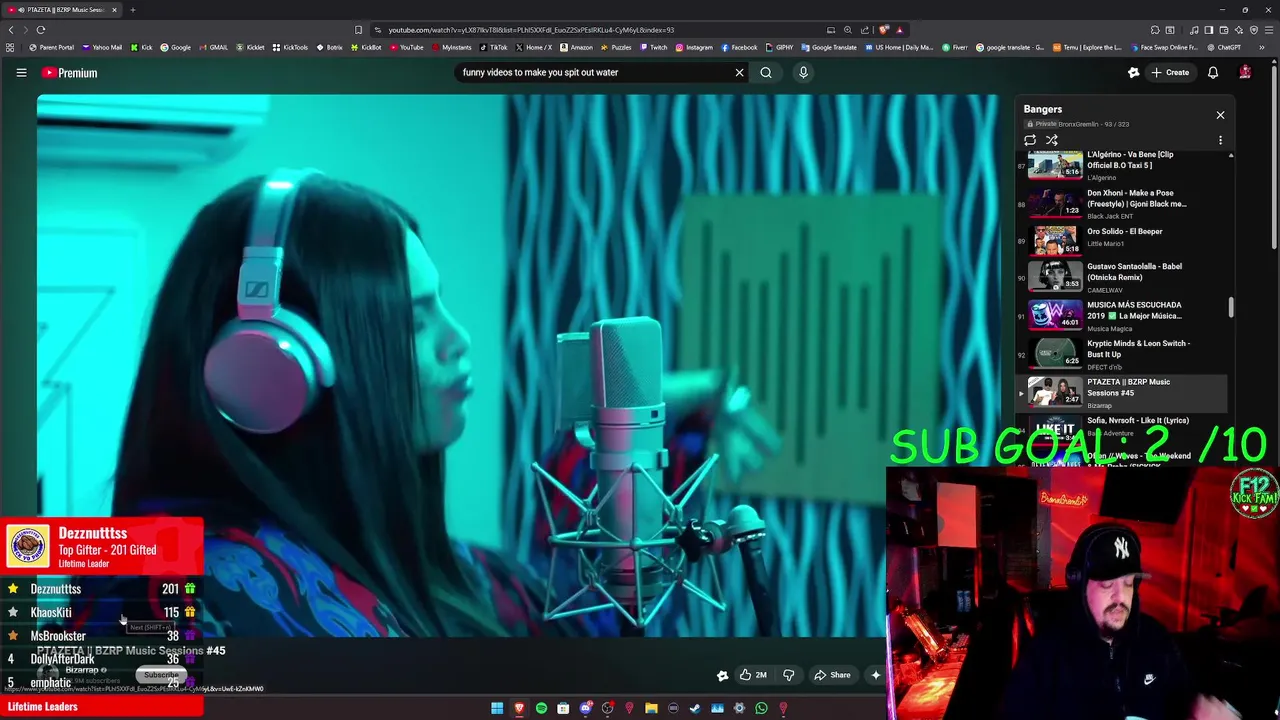Open Twitch bookmark
Screen dimensions: 1280x720
click(653, 47)
